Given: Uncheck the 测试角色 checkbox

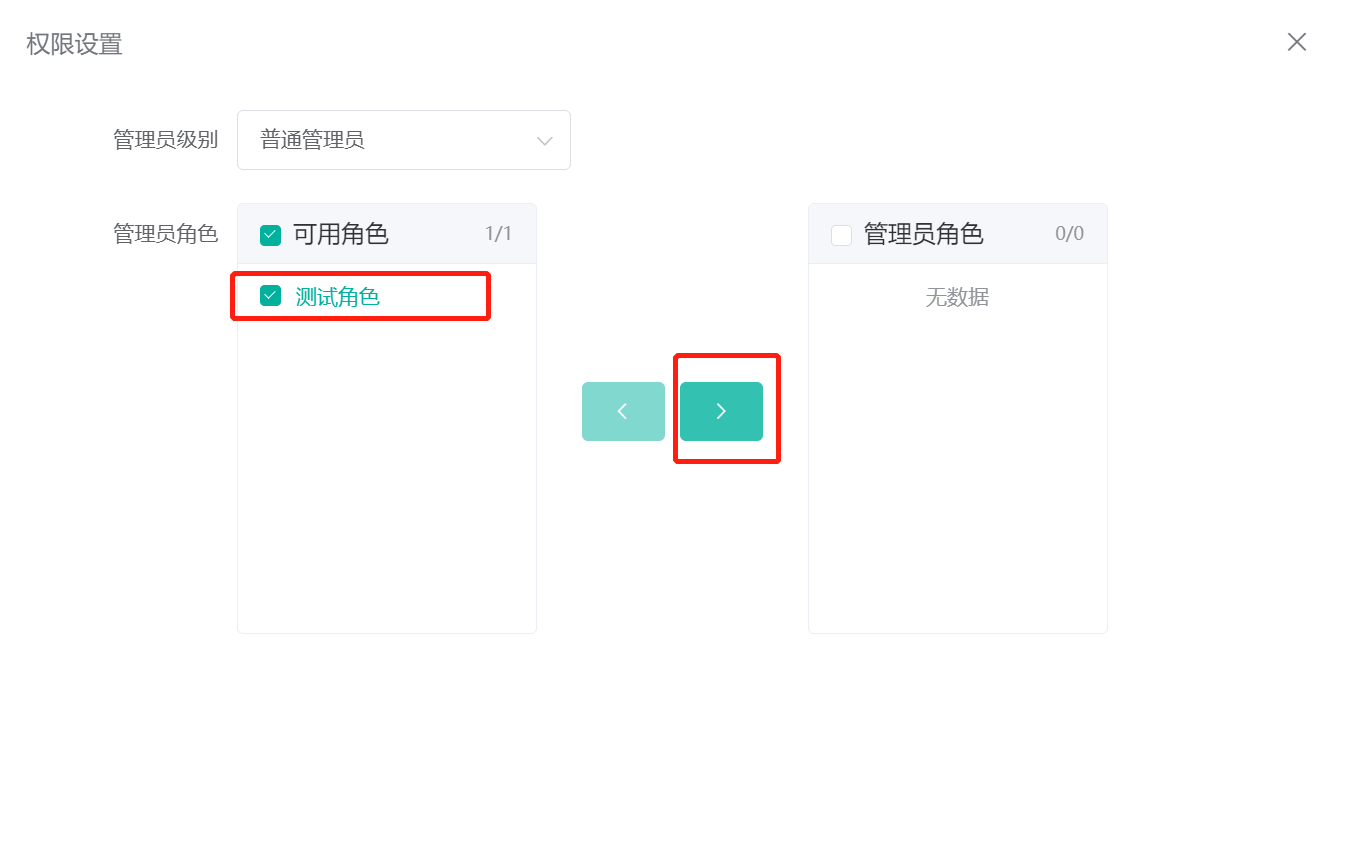Looking at the screenshot, I should tap(270, 296).
